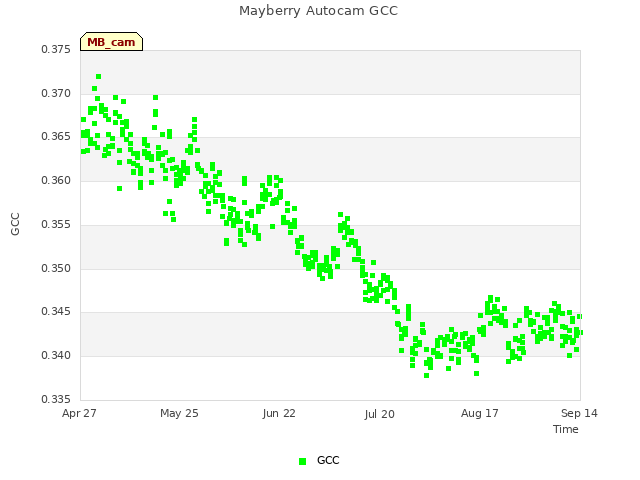
Task: Click the 0.340 y-axis value
Action: coord(56,356)
